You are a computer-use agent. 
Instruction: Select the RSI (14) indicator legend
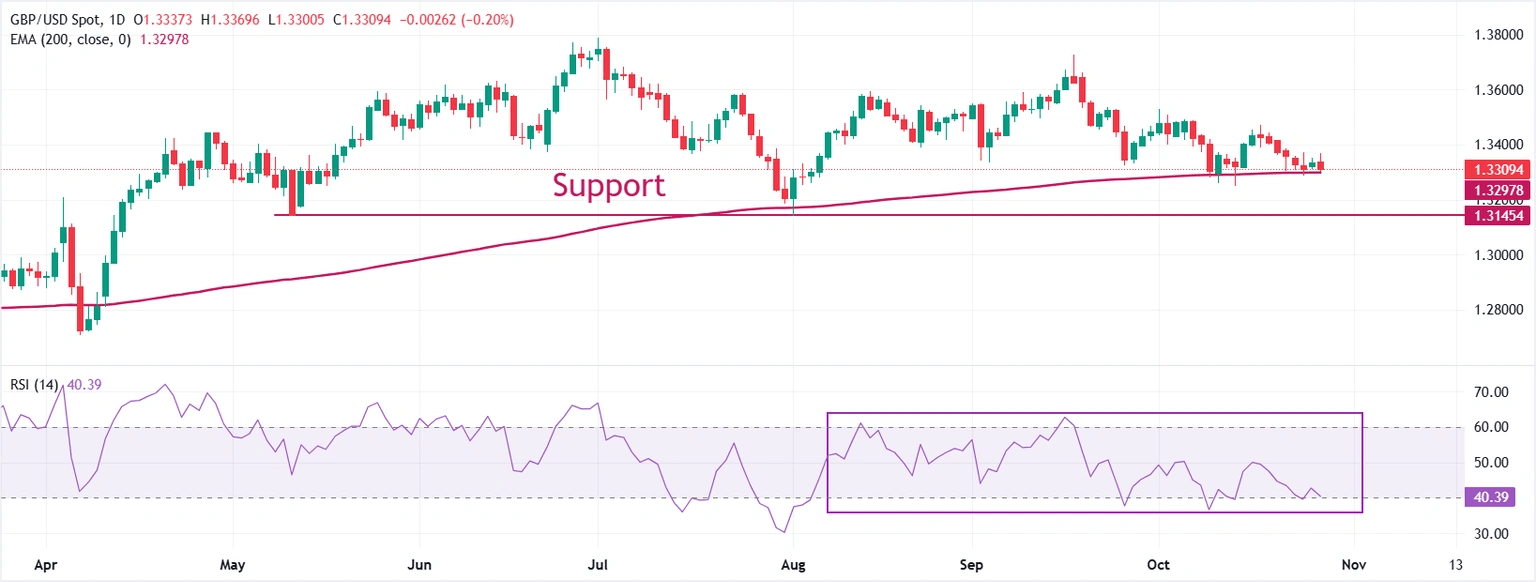click(32, 383)
